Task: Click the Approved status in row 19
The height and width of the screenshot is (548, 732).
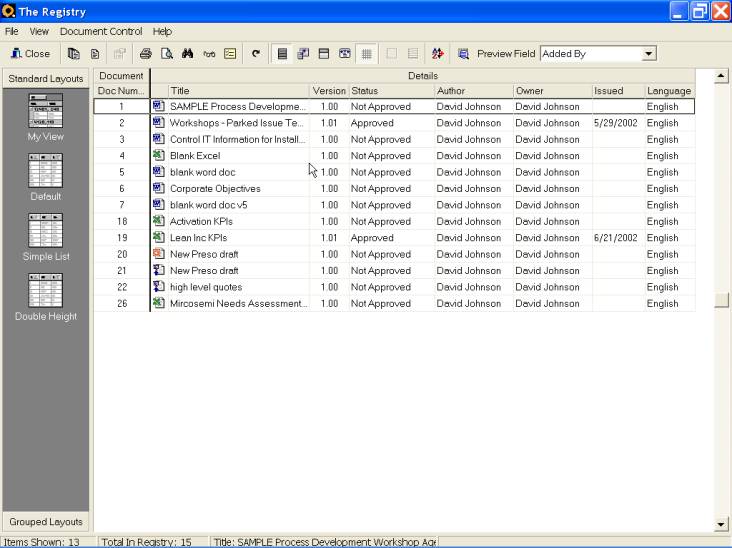Action: coord(372,238)
